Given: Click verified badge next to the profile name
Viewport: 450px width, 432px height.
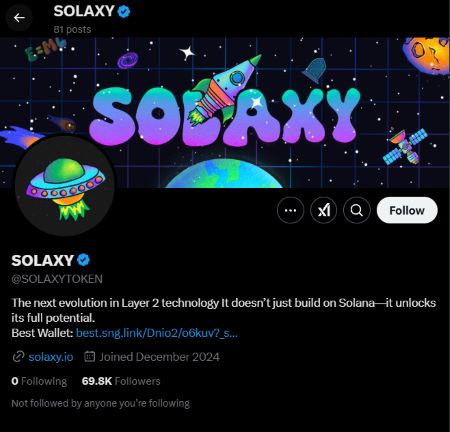Looking at the screenshot, I should 83,260.
